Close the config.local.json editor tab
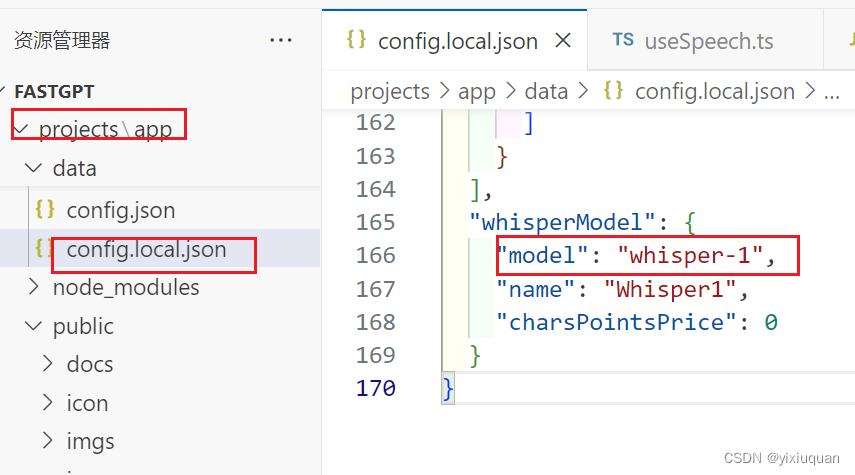 (x=563, y=40)
